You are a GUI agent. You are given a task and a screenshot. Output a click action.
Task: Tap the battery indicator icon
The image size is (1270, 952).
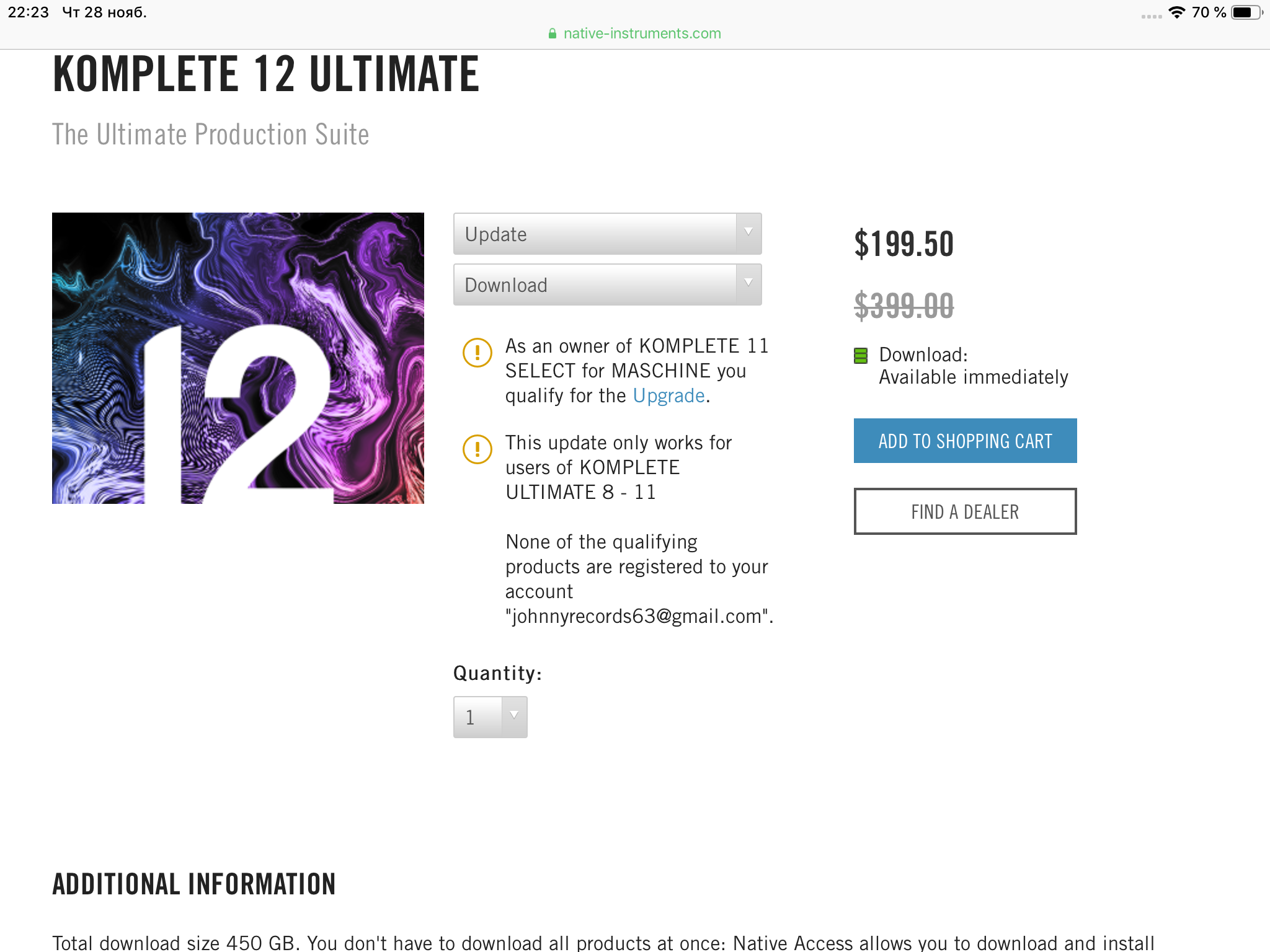[1245, 12]
